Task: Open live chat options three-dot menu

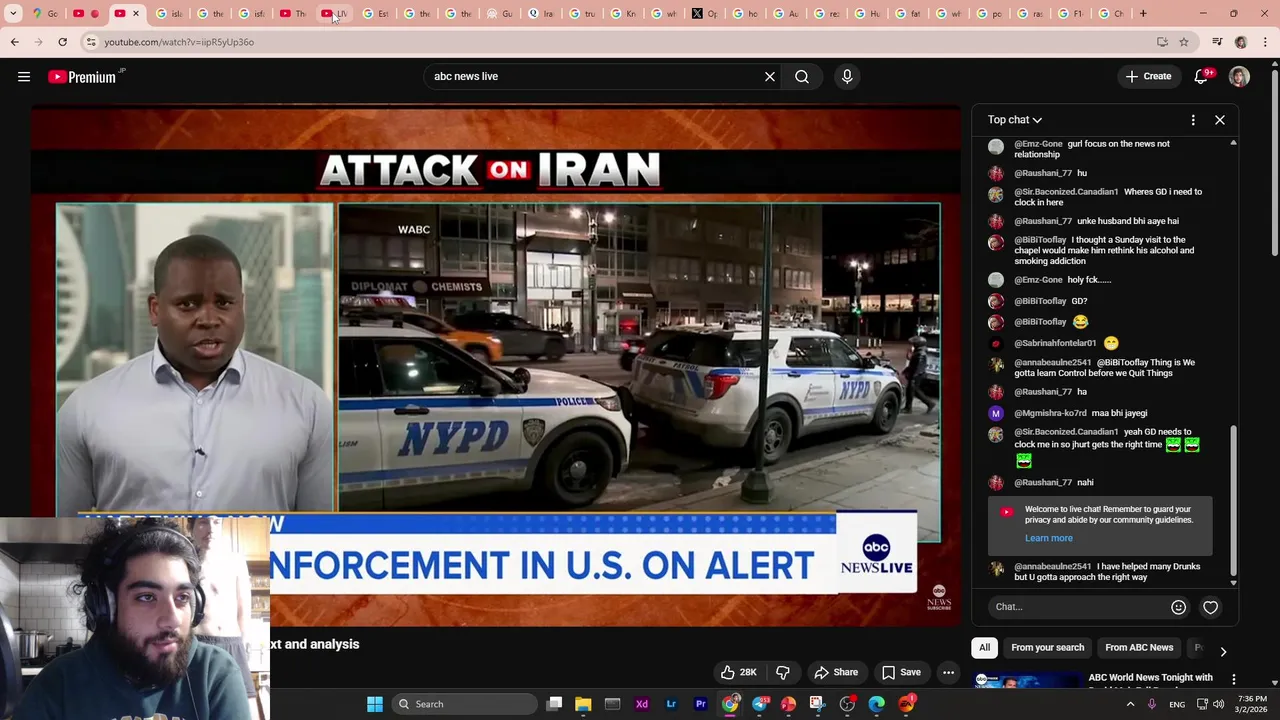Action: [x=1193, y=120]
